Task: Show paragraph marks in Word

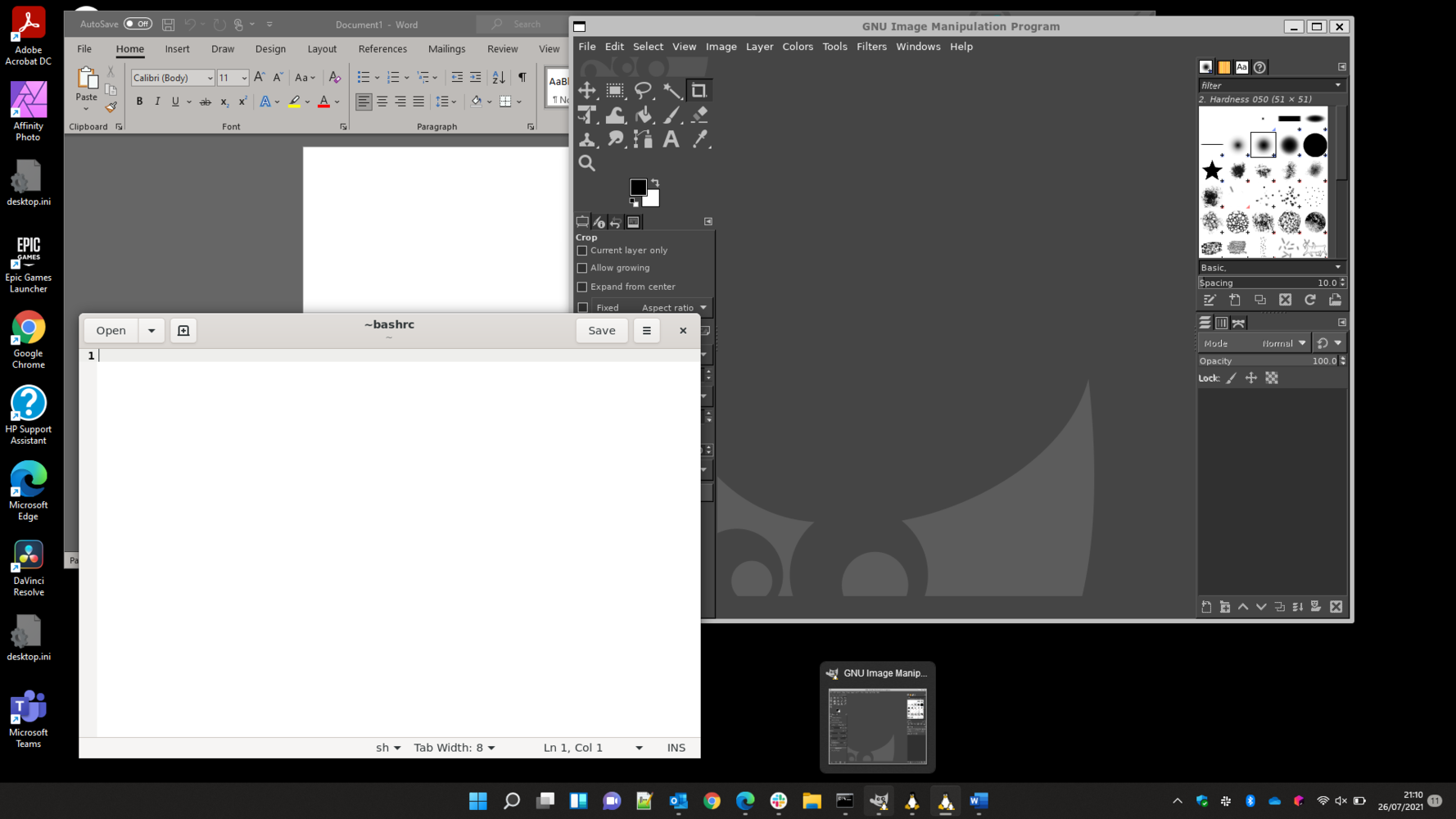Action: tap(522, 77)
